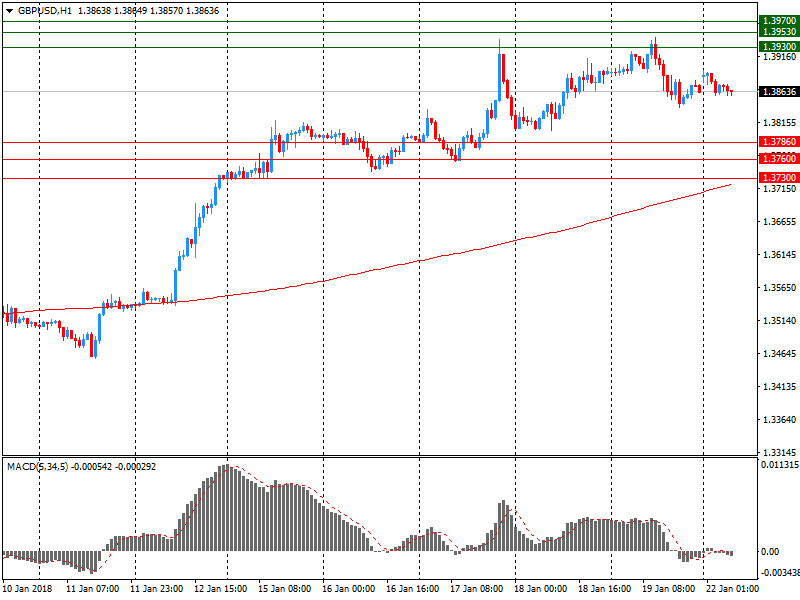Click the 1.35650 price axis label
This screenshot has width=800, height=600.
pyautogui.click(x=779, y=288)
